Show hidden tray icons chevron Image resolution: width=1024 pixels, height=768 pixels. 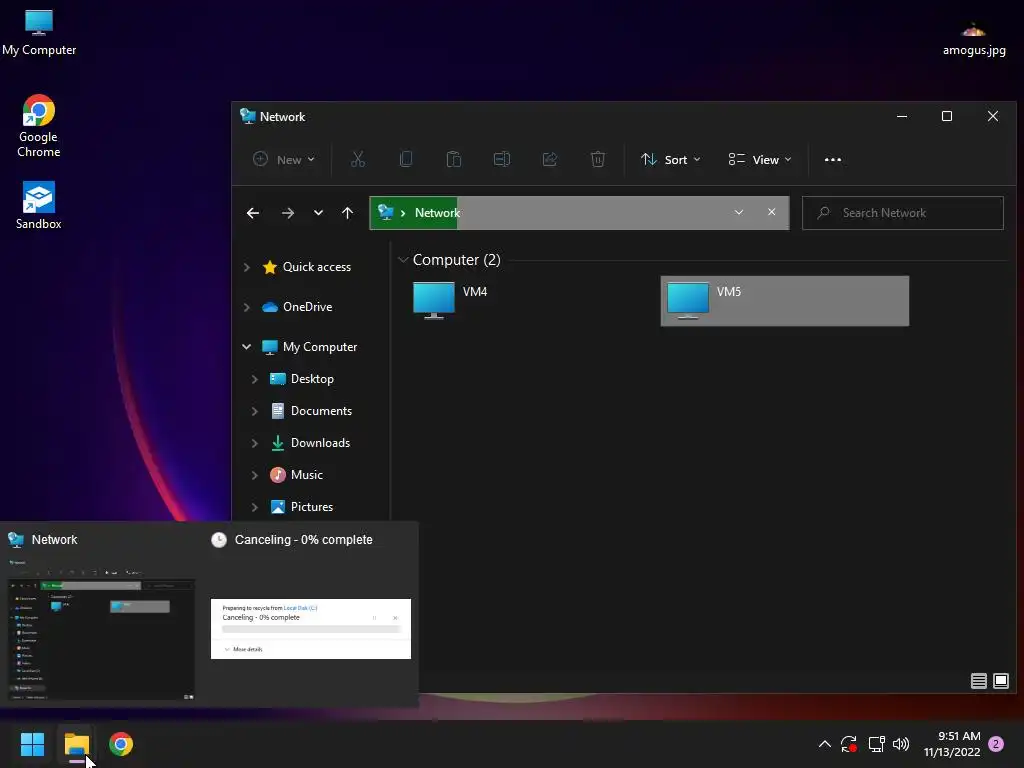[x=825, y=744]
